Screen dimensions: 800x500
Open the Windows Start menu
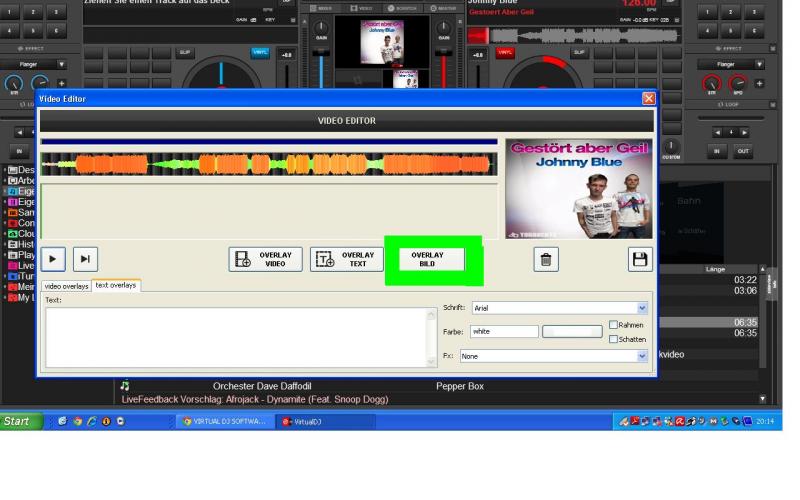point(21,421)
